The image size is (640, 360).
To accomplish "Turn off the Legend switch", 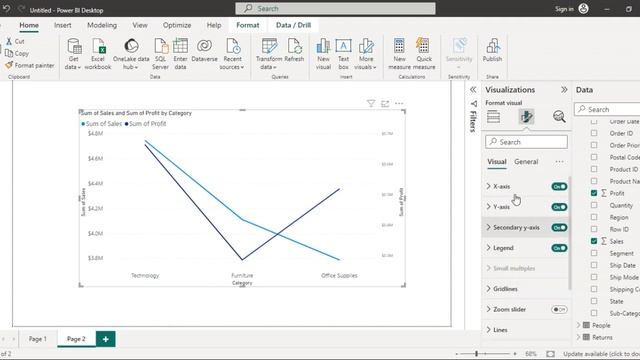I will pos(559,248).
